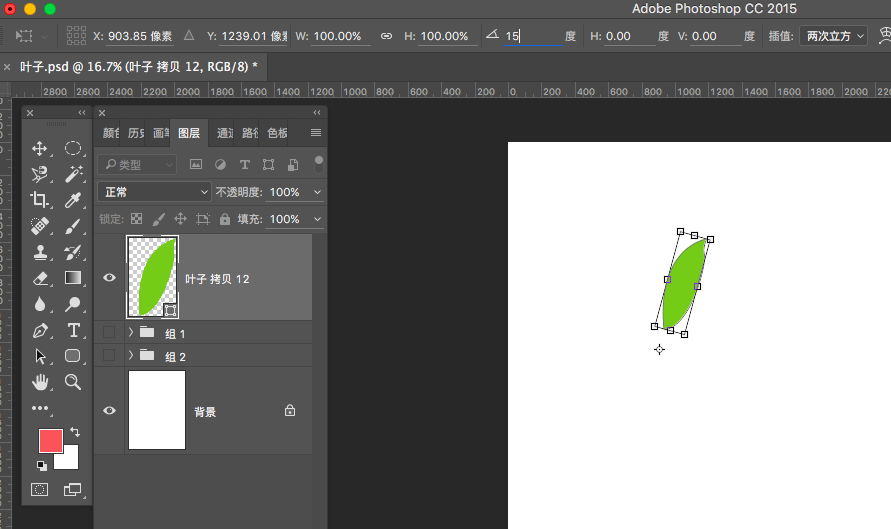Viewport: 891px width, 529px height.
Task: Select the Gradient tool
Action: 73,278
